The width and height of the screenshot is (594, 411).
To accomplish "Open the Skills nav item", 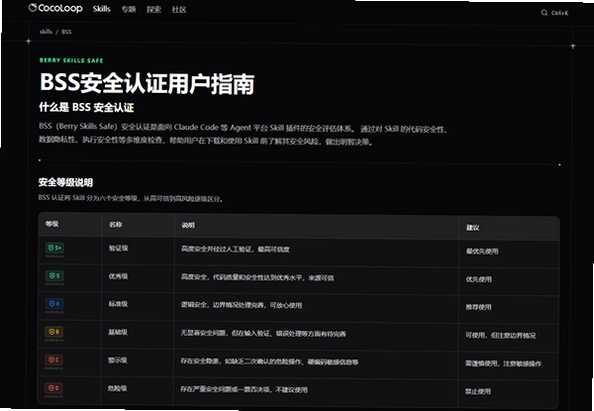I will 102,9.
